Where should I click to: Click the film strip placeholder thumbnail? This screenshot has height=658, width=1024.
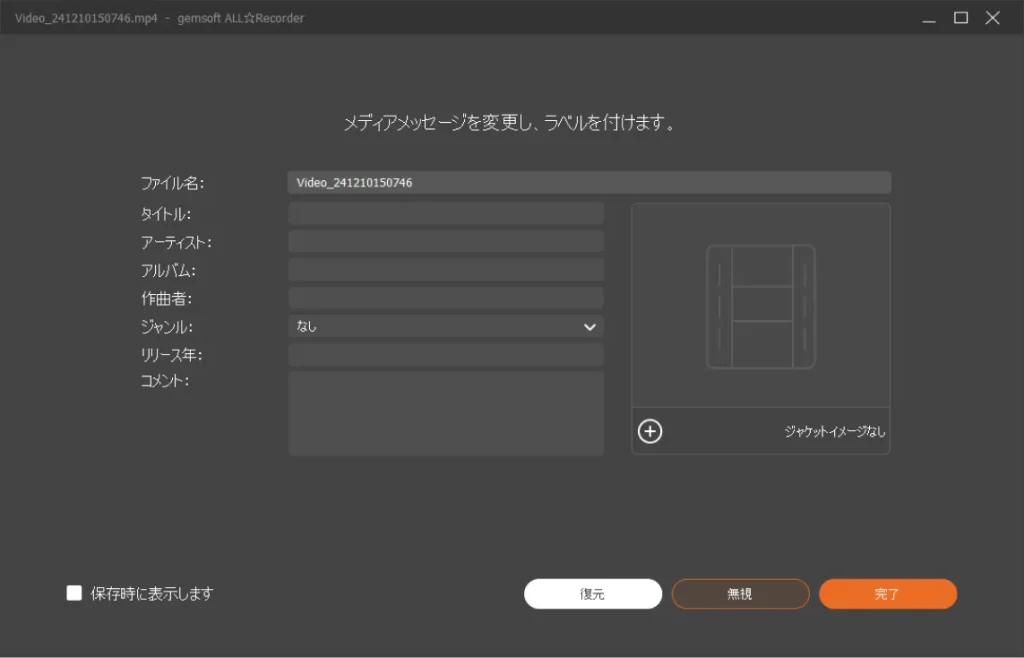pyautogui.click(x=760, y=306)
